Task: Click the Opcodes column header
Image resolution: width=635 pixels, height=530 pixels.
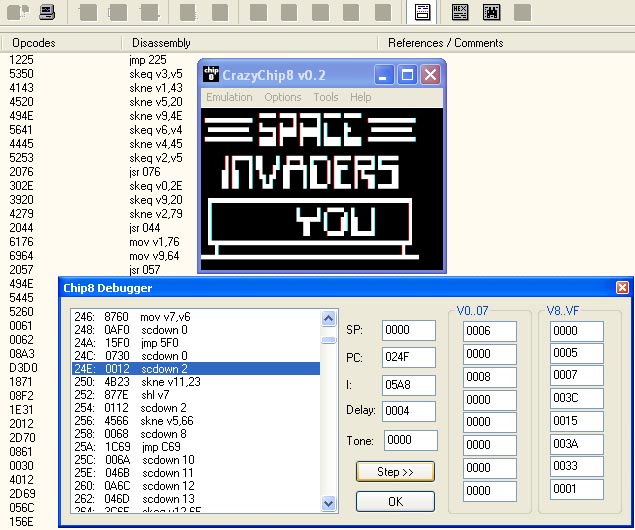Action: [34, 43]
